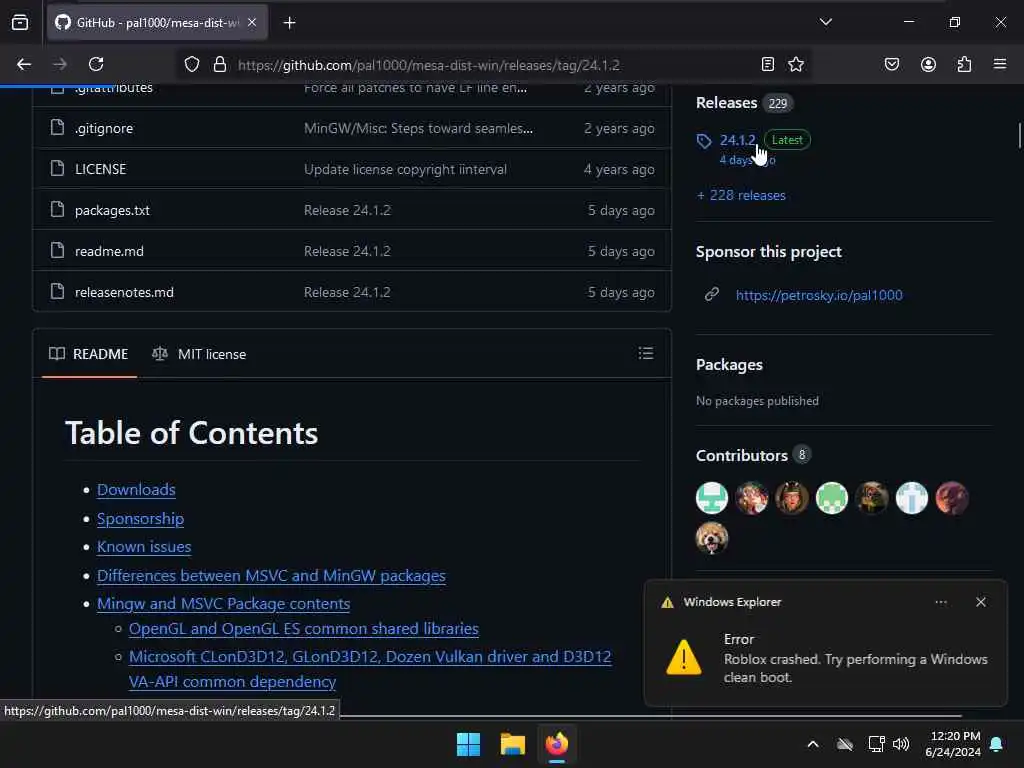Open the Packages heading link
The width and height of the screenshot is (1024, 768).
pos(729,365)
